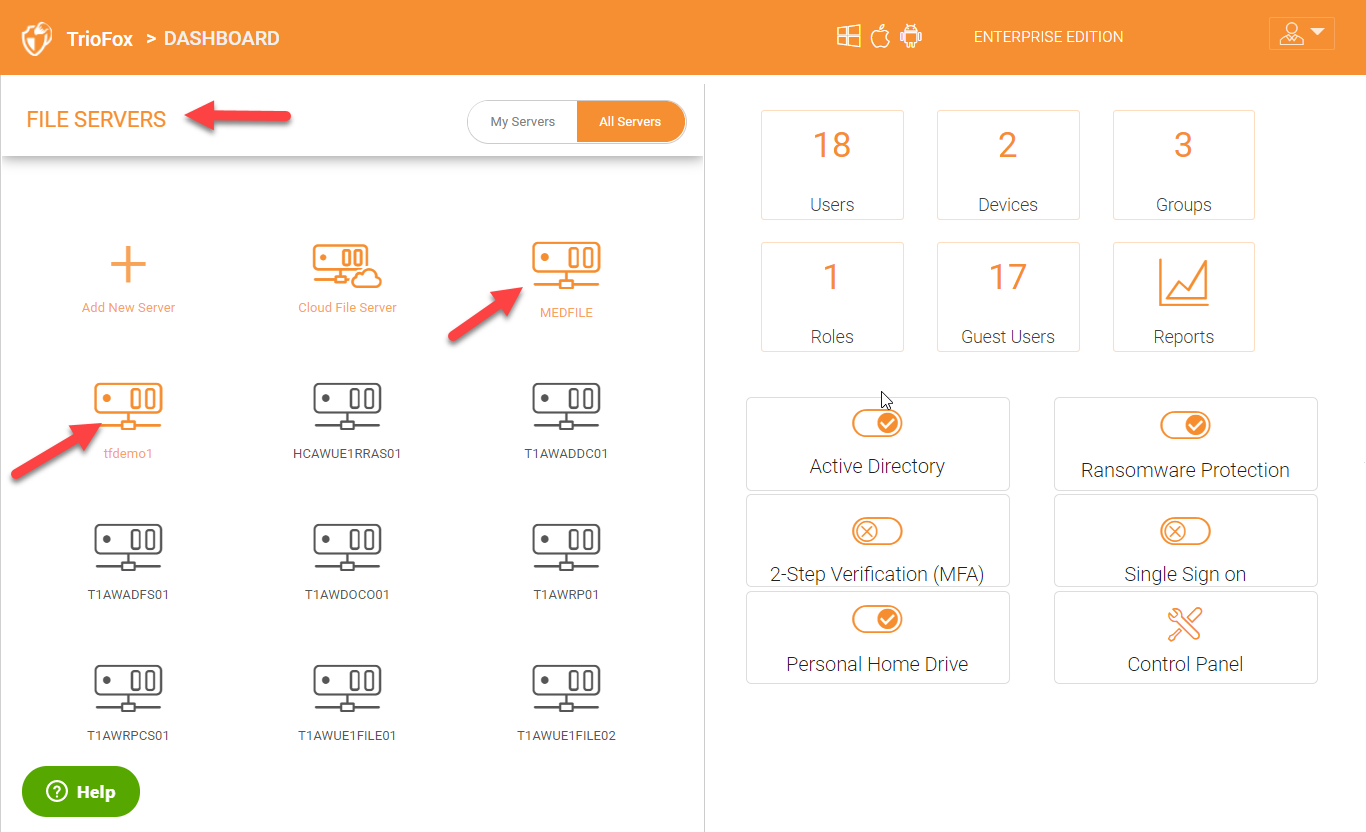Click the T1AWADFS01 server name
This screenshot has height=832, width=1366.
(x=128, y=595)
